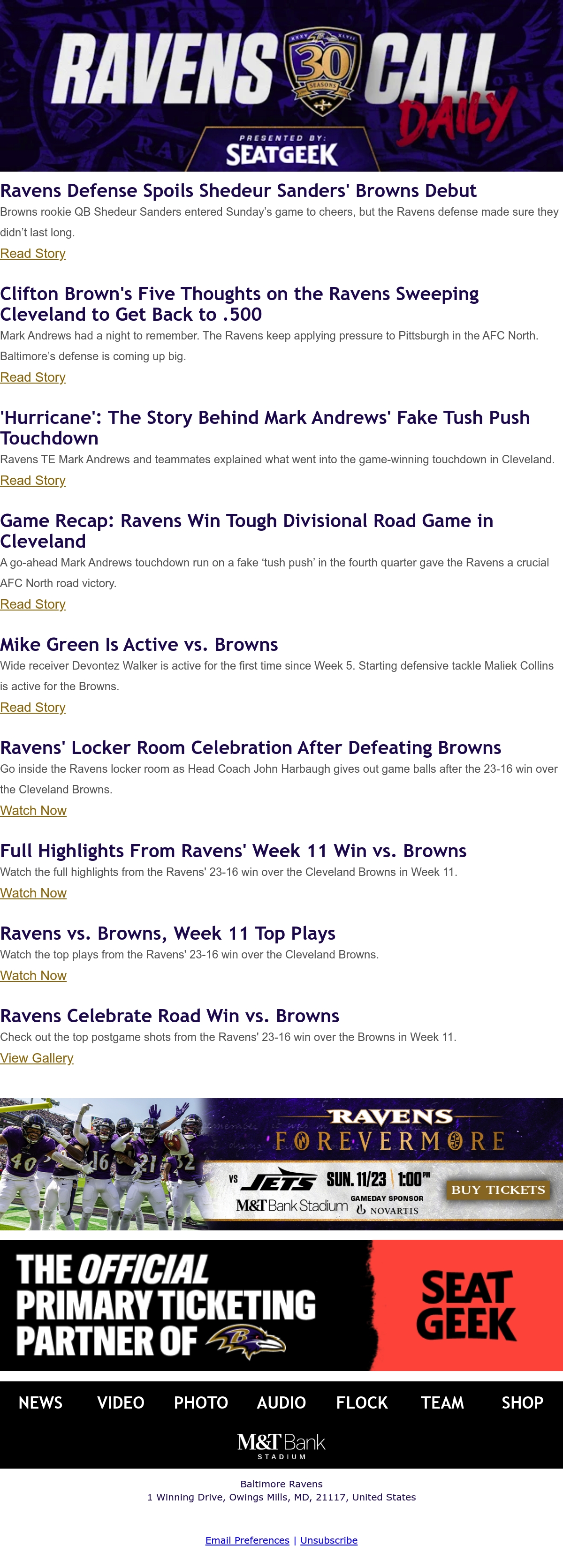The image size is (563, 1568).
Task: Click Read Story under Game Recap article
Action: (33, 604)
